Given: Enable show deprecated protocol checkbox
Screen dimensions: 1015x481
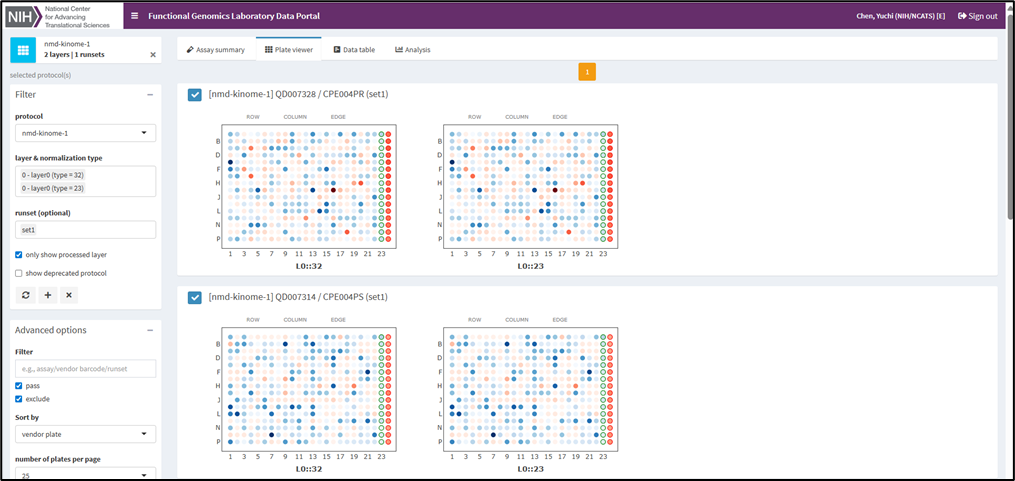Looking at the screenshot, I should point(19,273).
